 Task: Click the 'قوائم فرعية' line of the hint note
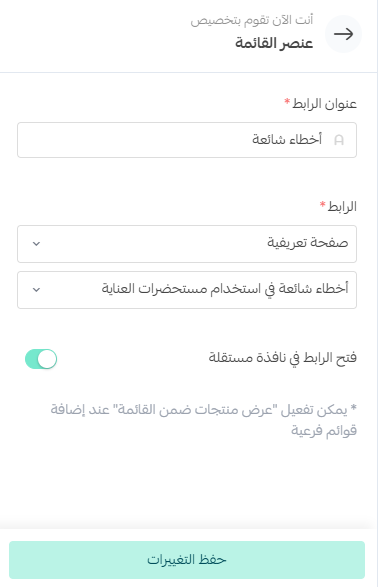[324, 431]
